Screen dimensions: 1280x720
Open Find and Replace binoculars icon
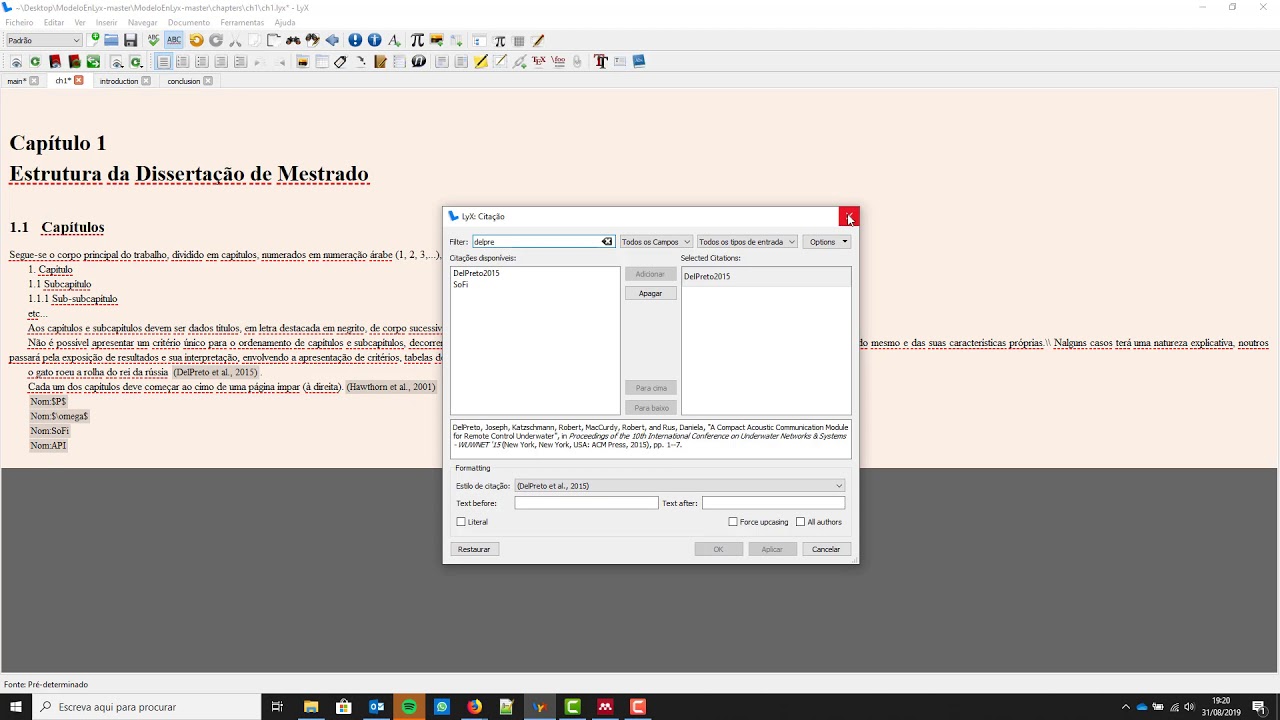(293, 40)
